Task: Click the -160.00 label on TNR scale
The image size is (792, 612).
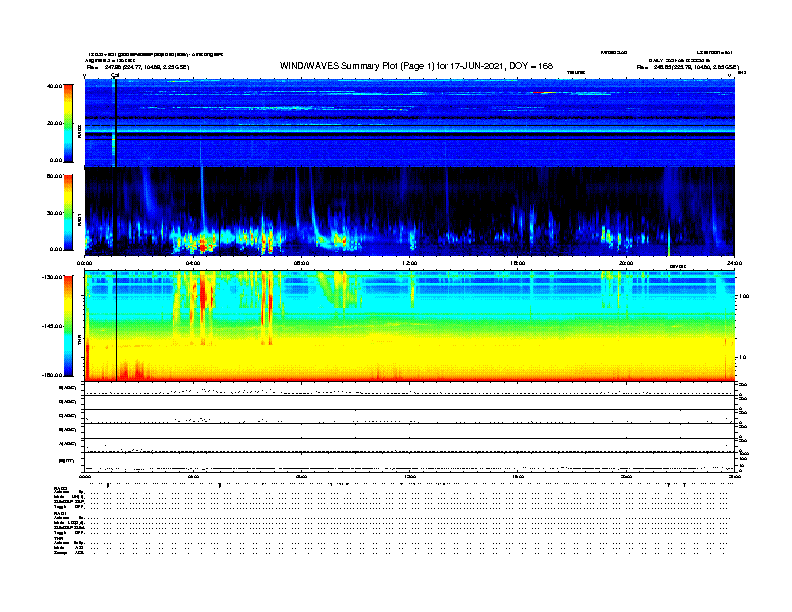Action: [x=53, y=375]
